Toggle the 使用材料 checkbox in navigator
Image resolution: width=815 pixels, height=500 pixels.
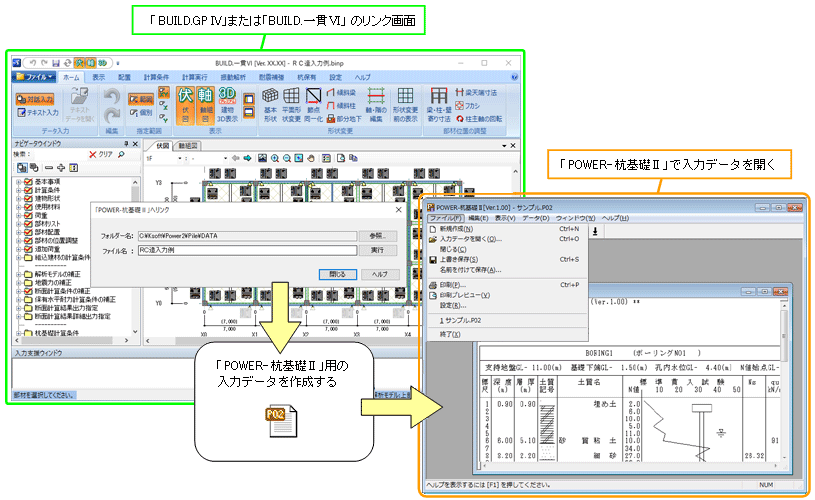(x=29, y=207)
